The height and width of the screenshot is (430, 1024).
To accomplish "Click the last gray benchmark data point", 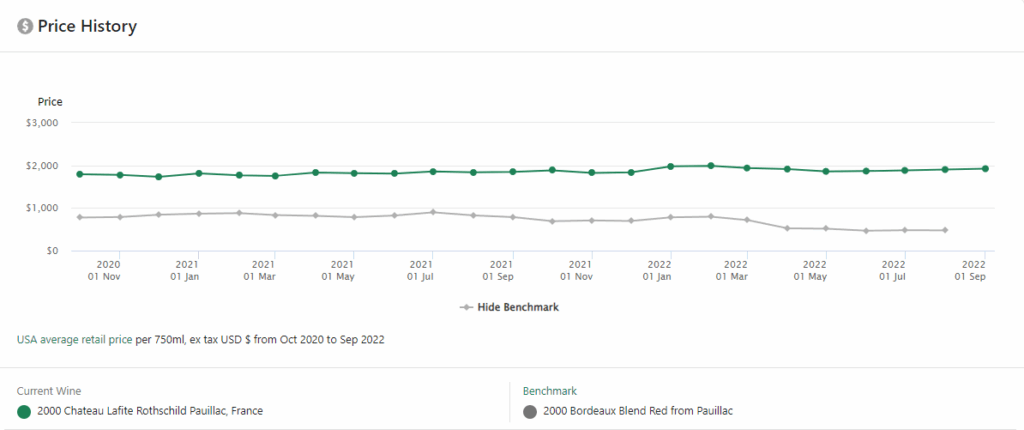I will coord(945,230).
